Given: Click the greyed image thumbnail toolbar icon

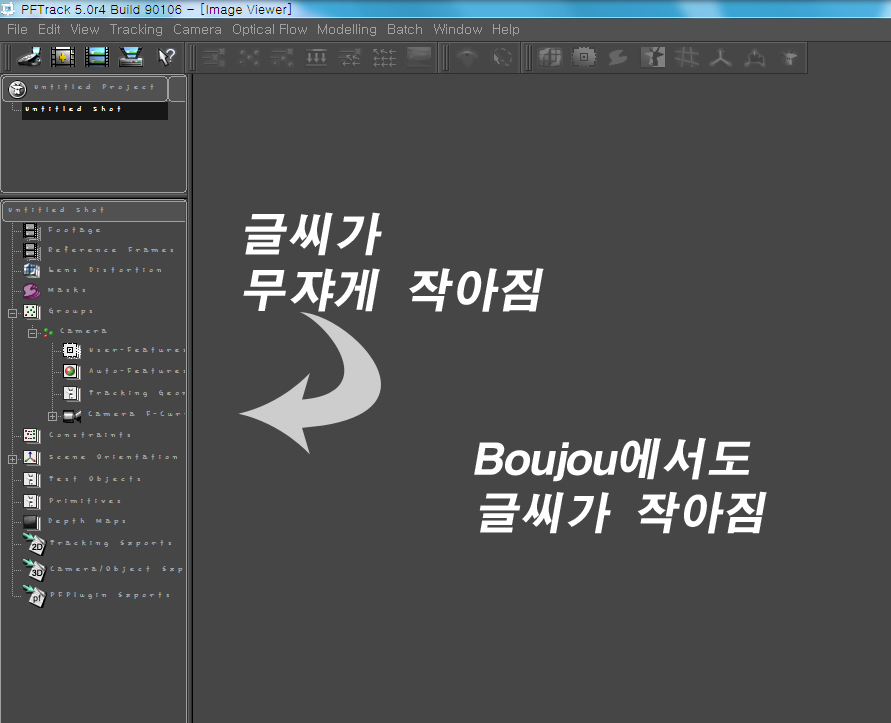Looking at the screenshot, I should tap(419, 57).
